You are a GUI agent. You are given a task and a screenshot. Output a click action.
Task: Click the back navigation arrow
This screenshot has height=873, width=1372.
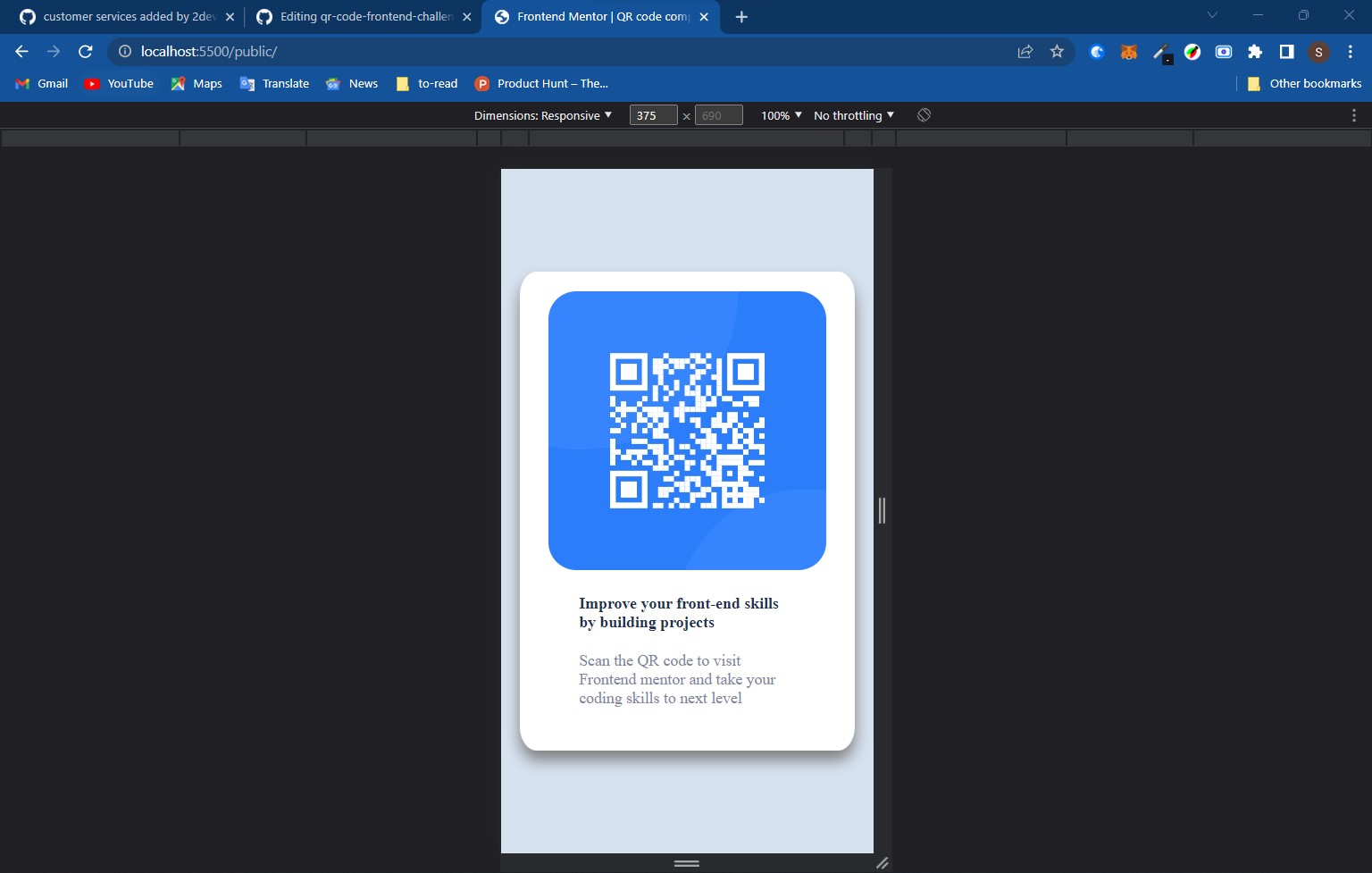tap(21, 51)
